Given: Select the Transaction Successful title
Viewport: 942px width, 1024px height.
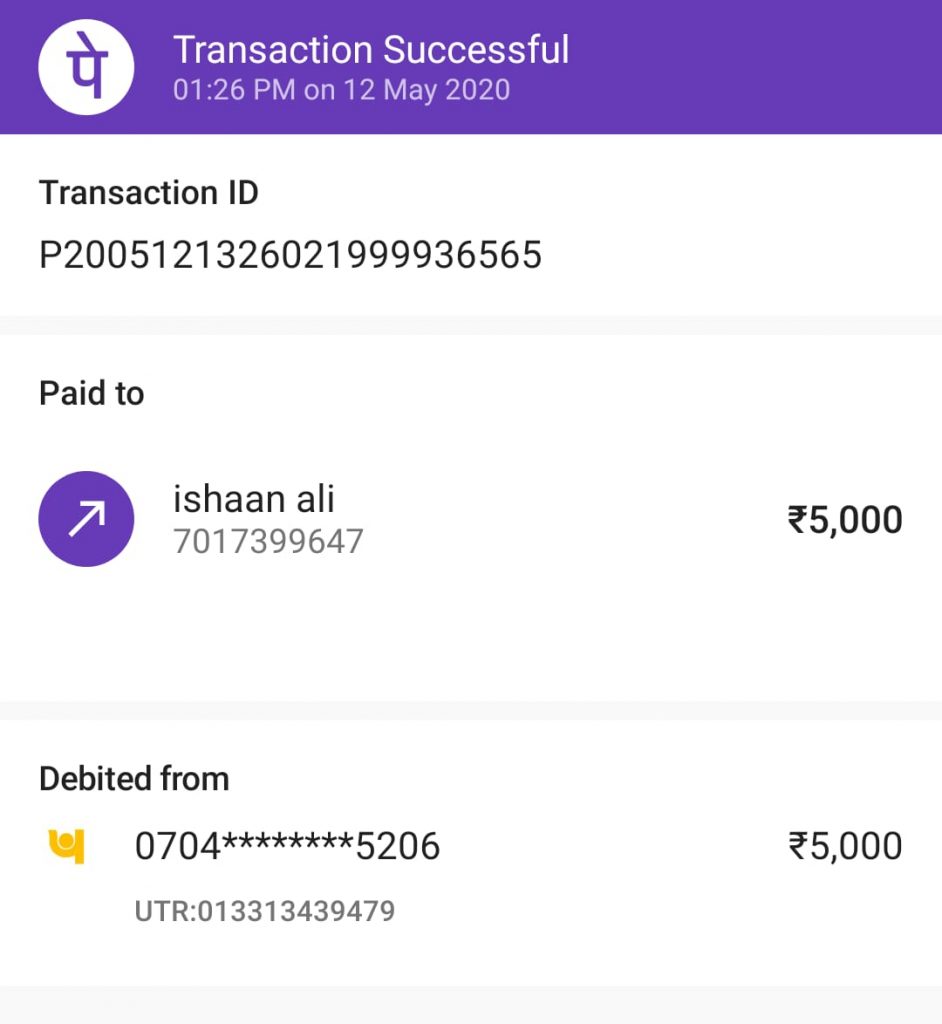Looking at the screenshot, I should pos(371,49).
